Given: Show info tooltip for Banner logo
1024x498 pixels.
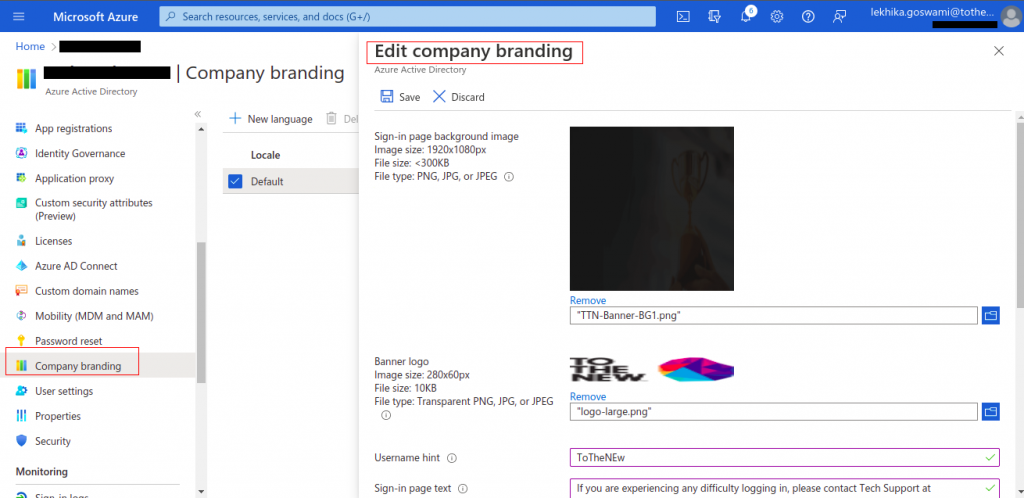Looking at the screenshot, I should pyautogui.click(x=386, y=415).
